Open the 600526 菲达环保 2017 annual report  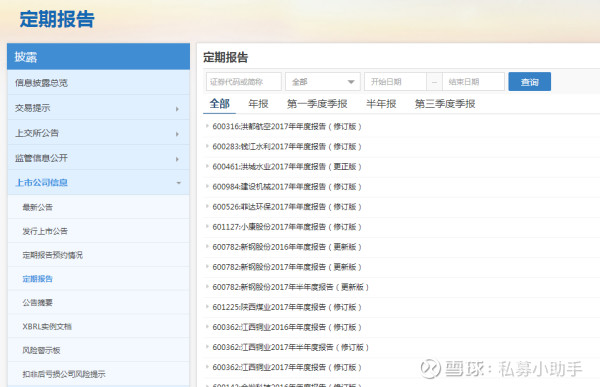287,207
